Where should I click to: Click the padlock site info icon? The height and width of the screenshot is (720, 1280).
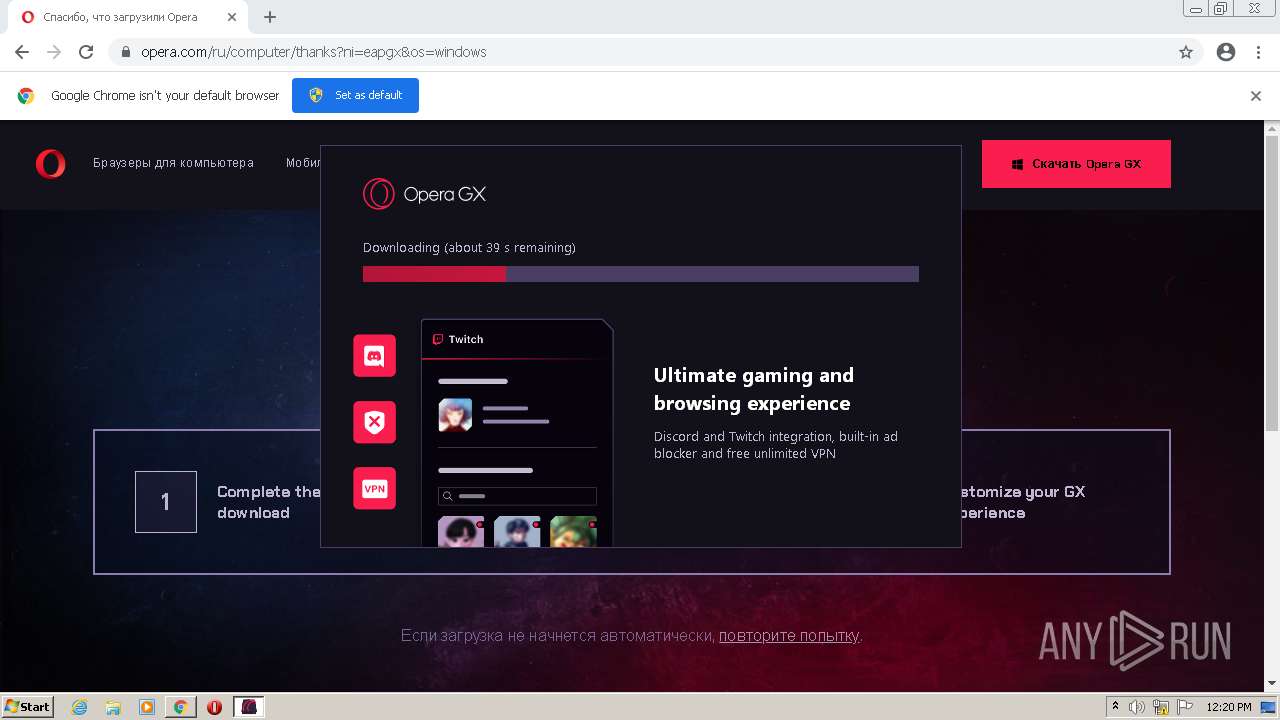coord(126,52)
